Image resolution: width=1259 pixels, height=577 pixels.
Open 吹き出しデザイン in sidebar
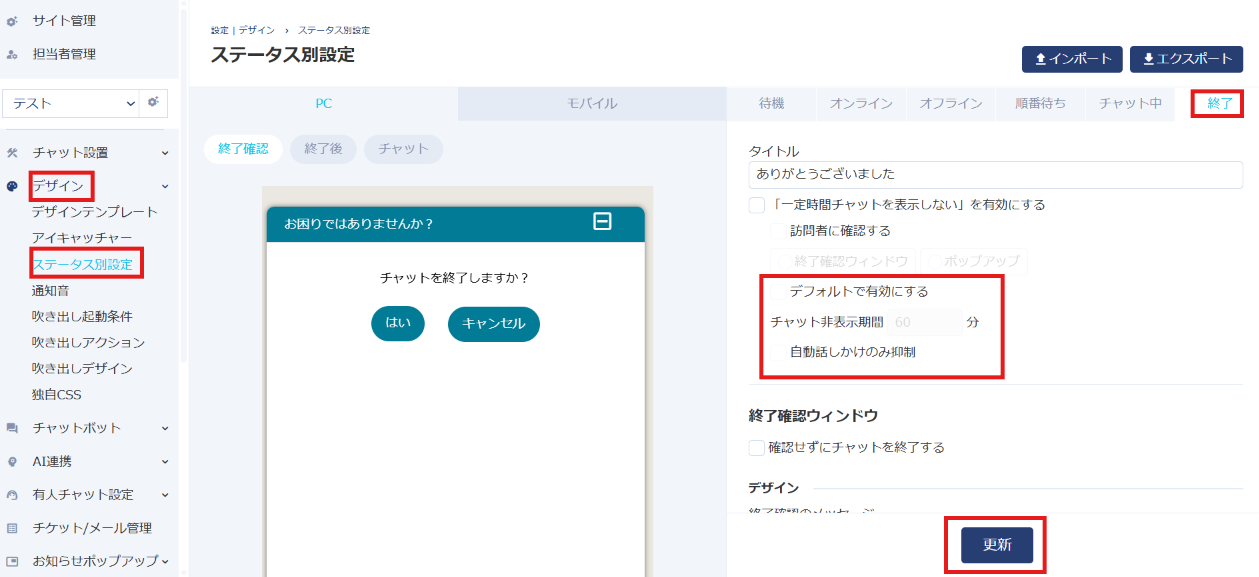click(x=82, y=369)
